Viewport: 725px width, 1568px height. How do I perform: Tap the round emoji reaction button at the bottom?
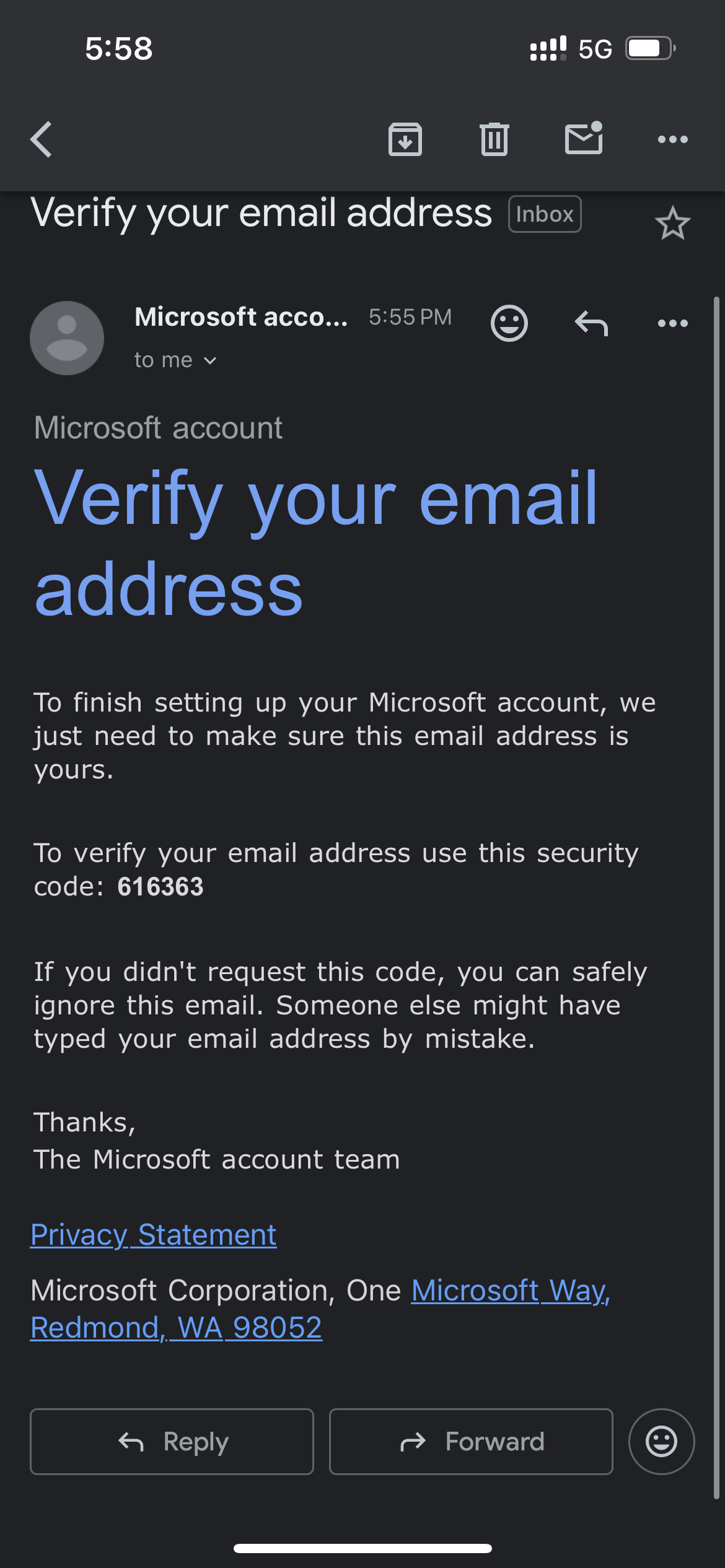click(x=661, y=1442)
